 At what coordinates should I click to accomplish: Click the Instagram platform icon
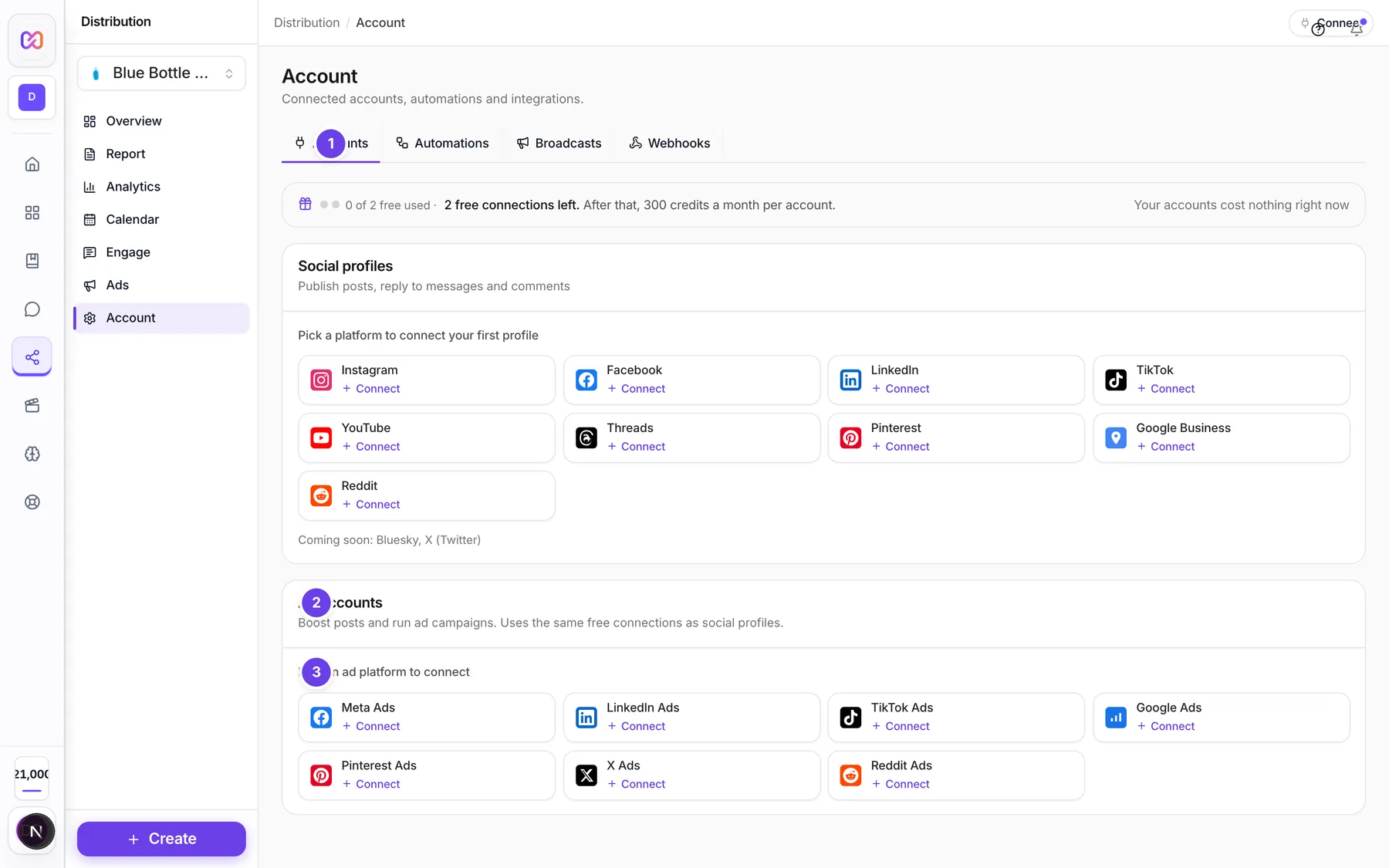pos(321,380)
